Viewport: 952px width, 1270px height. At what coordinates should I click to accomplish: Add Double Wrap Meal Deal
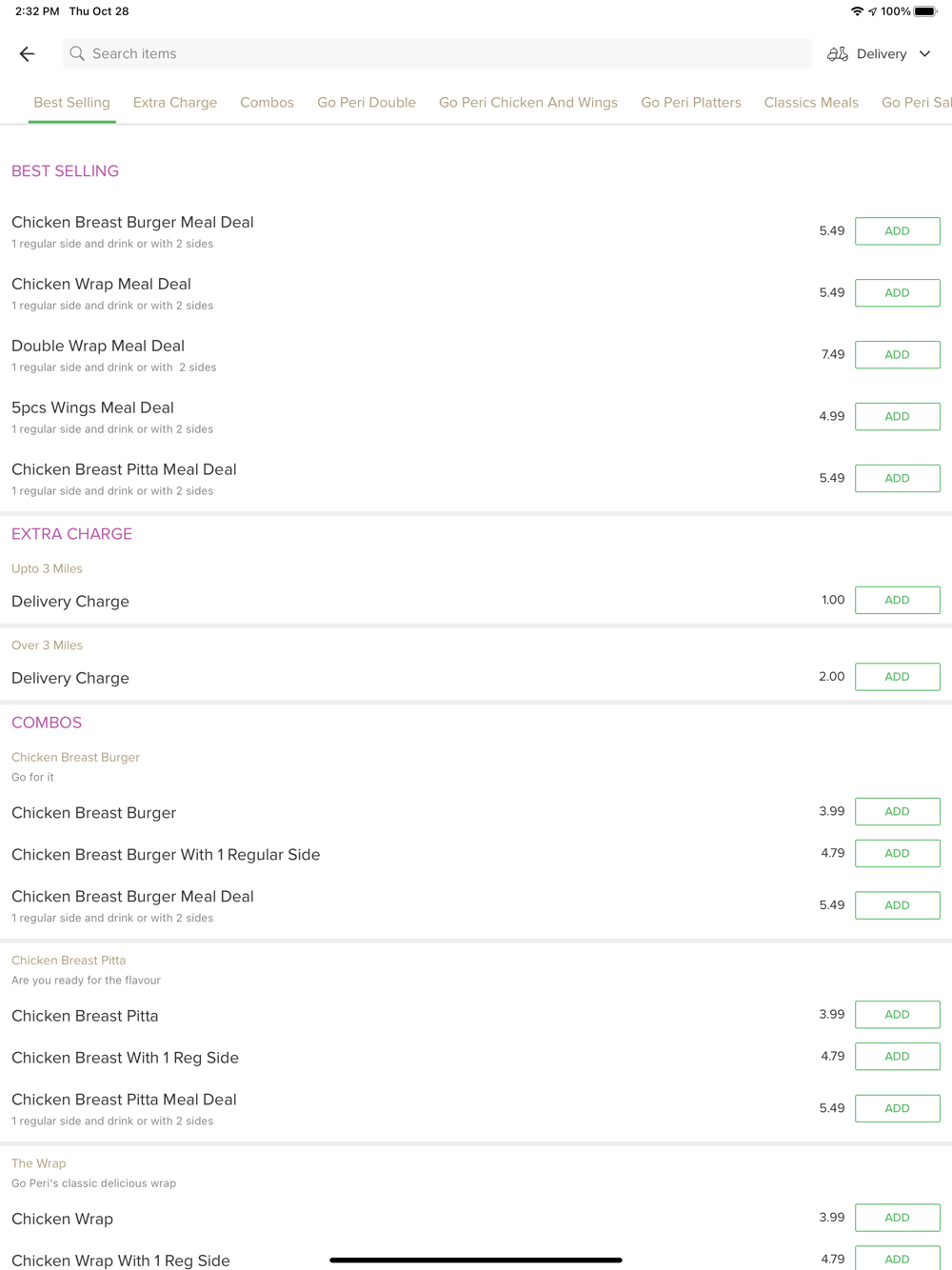coord(897,355)
